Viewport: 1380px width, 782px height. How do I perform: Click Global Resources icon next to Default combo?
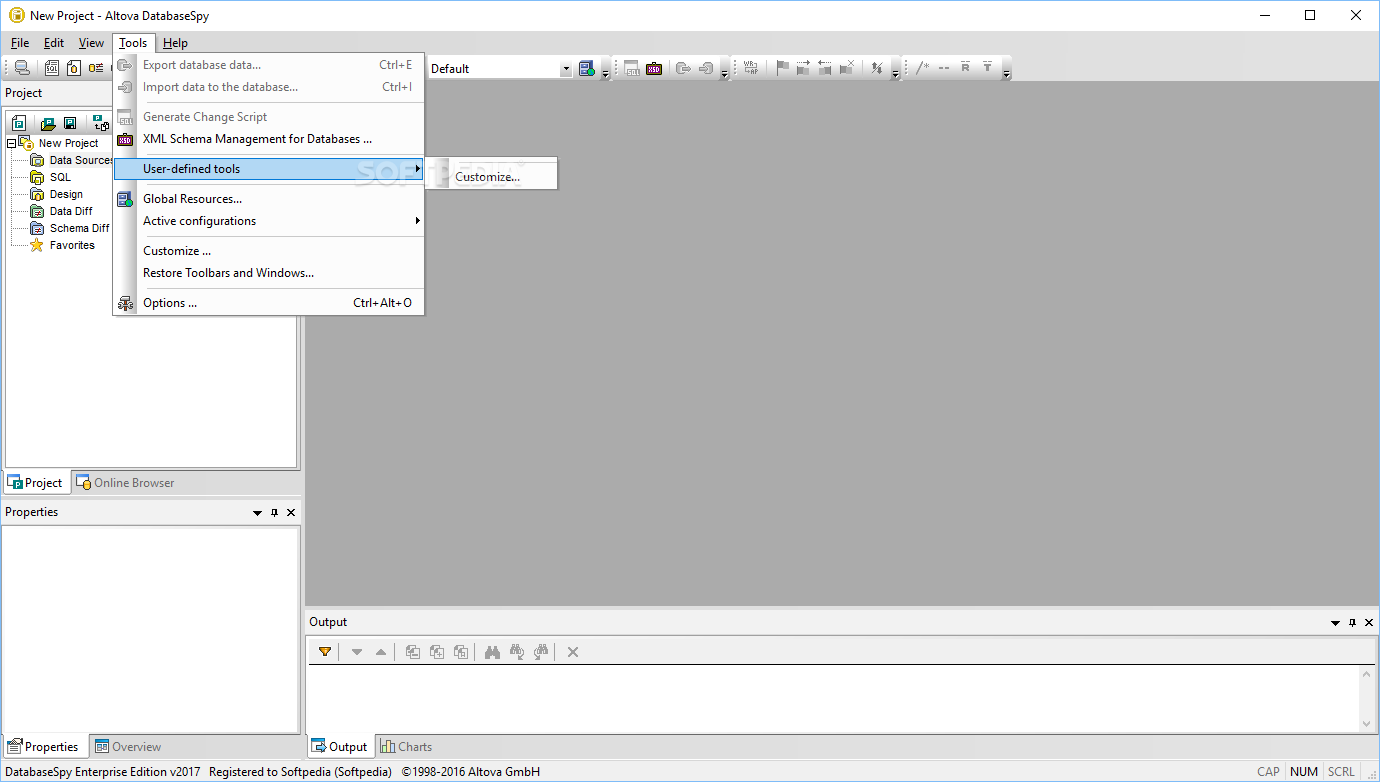pos(587,68)
